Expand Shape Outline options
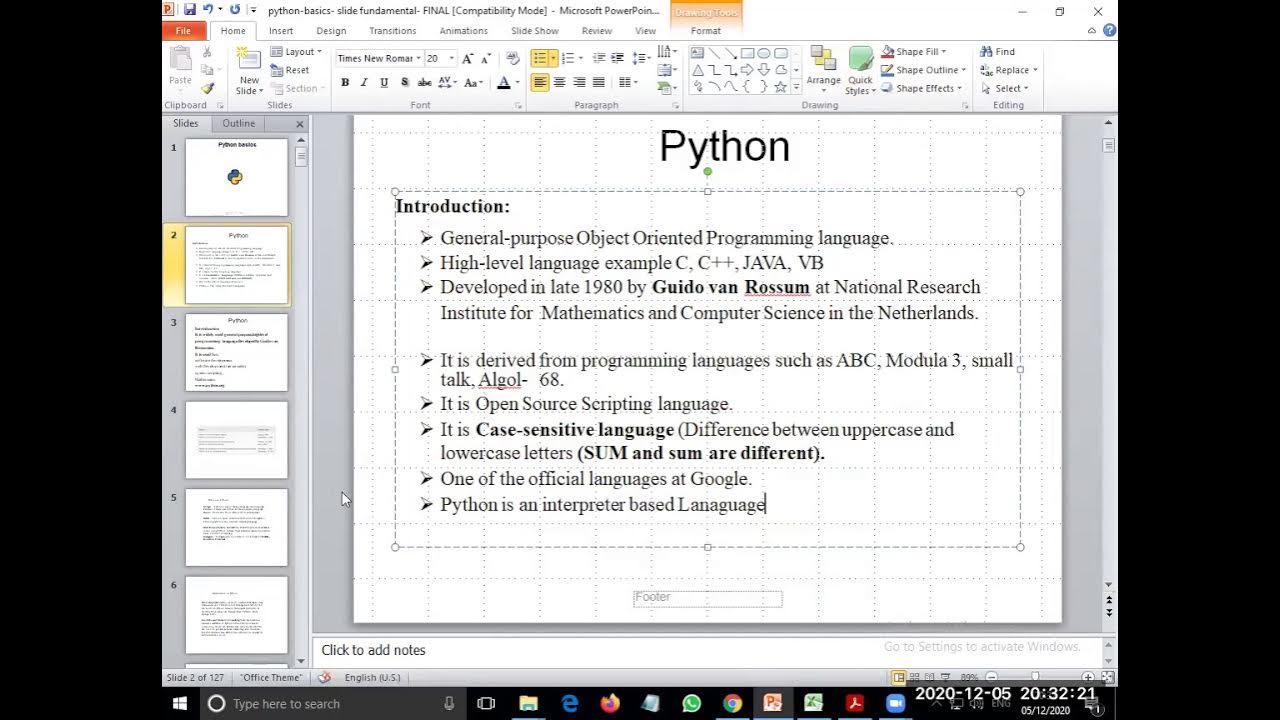Image resolution: width=1280 pixels, height=720 pixels. [x=923, y=70]
